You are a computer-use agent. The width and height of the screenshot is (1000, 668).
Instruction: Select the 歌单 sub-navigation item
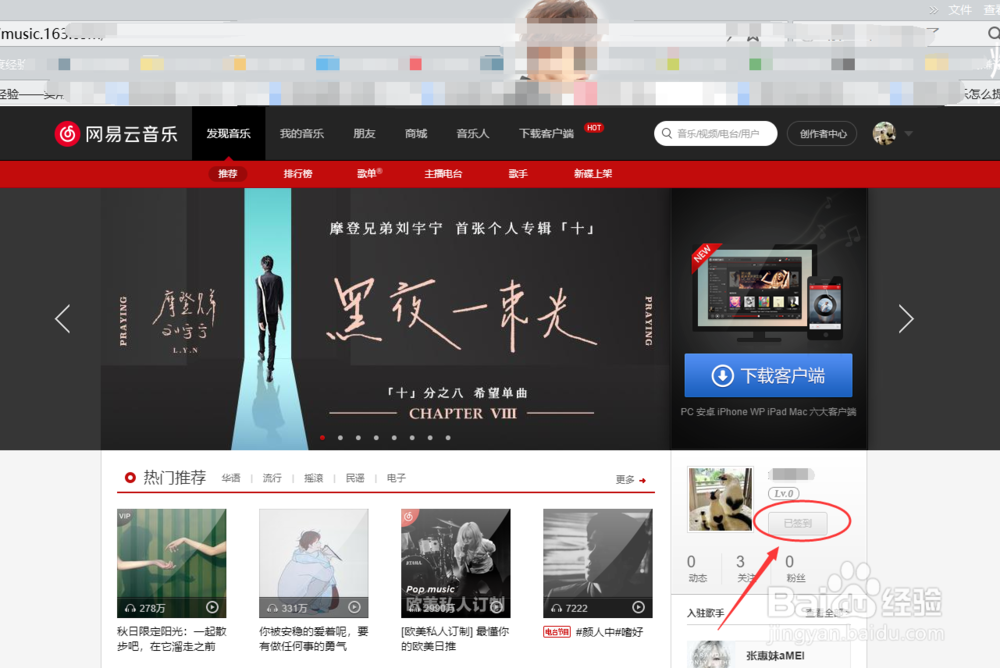tap(369, 174)
